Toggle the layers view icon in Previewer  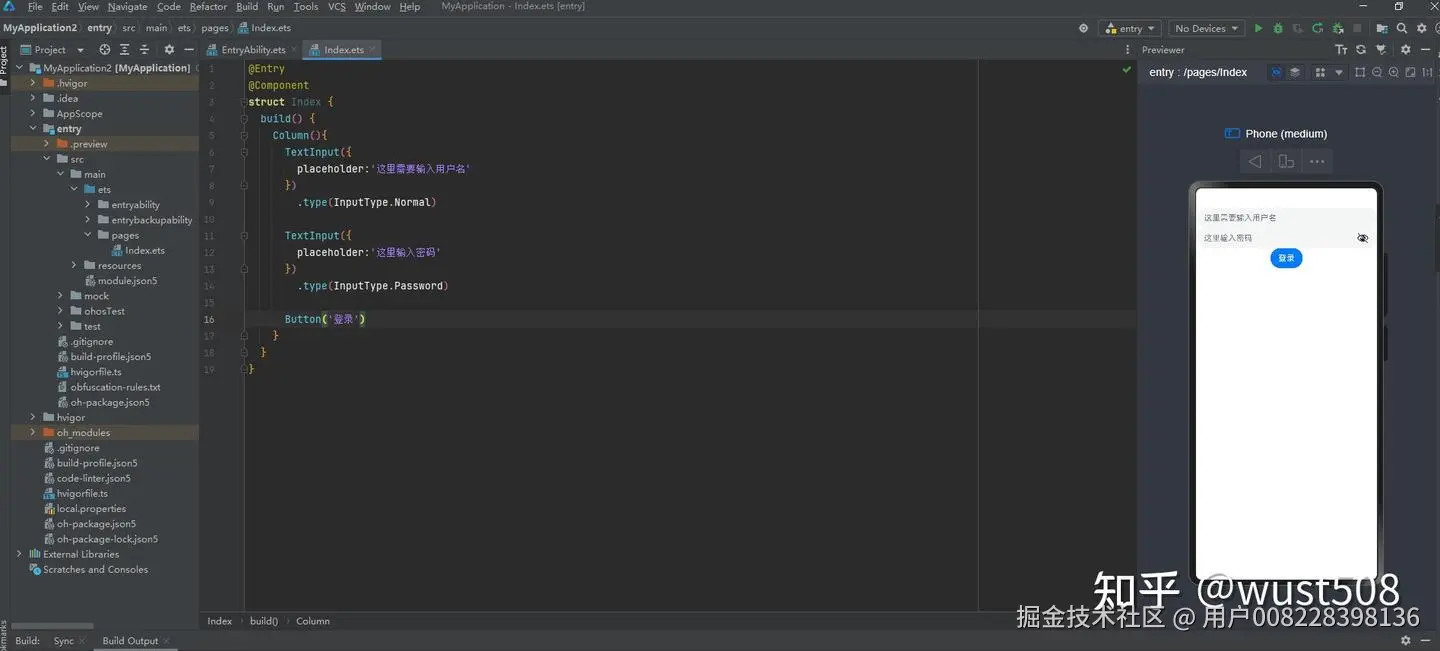(x=1295, y=72)
